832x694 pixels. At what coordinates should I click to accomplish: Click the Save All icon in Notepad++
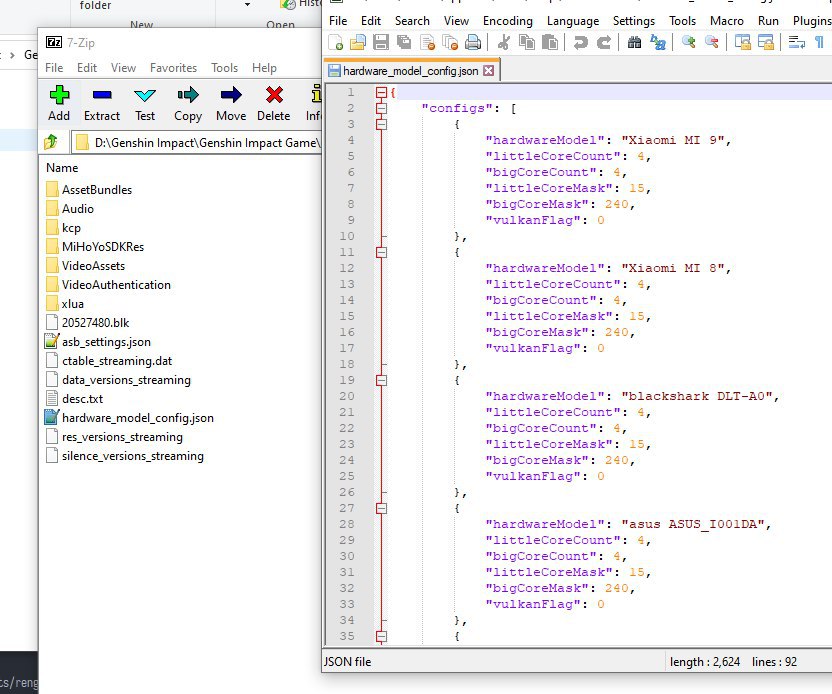404,42
